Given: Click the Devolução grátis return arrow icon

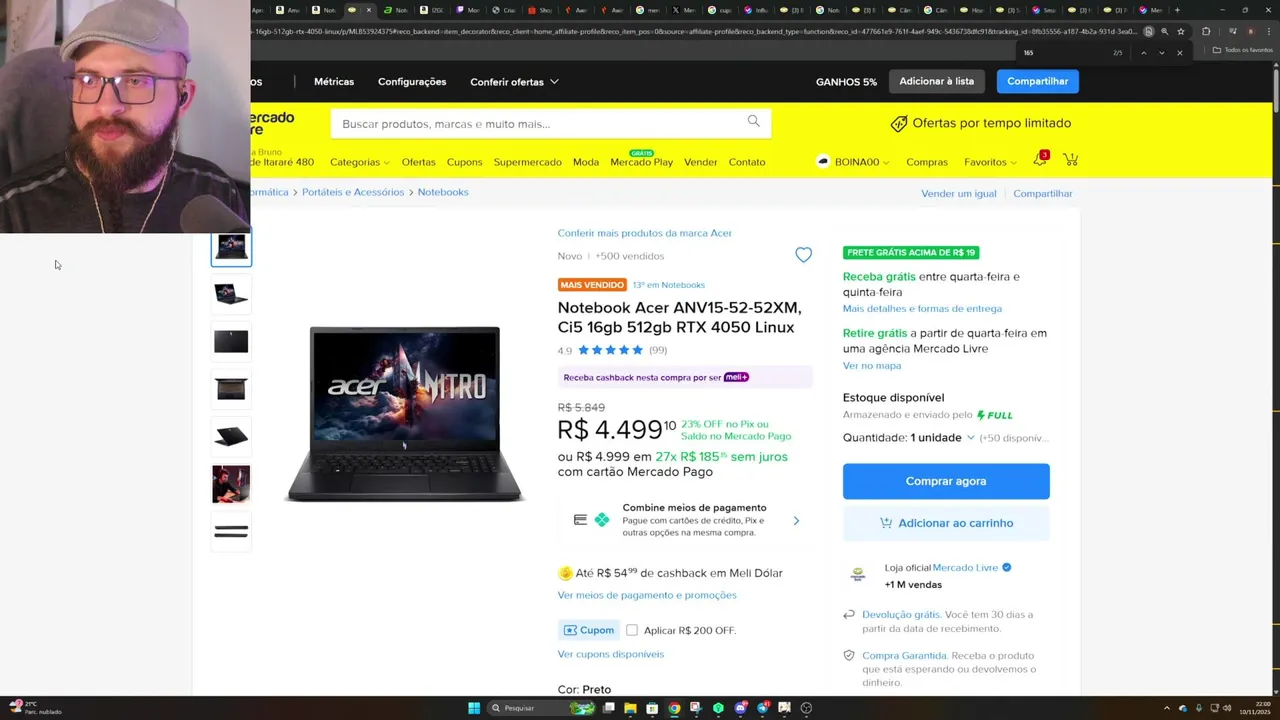Looking at the screenshot, I should (849, 615).
